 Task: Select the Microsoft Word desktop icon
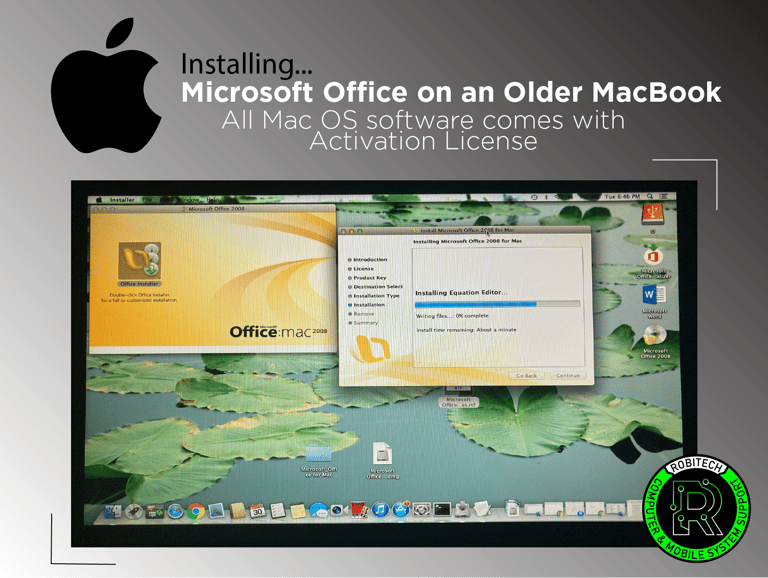653,294
